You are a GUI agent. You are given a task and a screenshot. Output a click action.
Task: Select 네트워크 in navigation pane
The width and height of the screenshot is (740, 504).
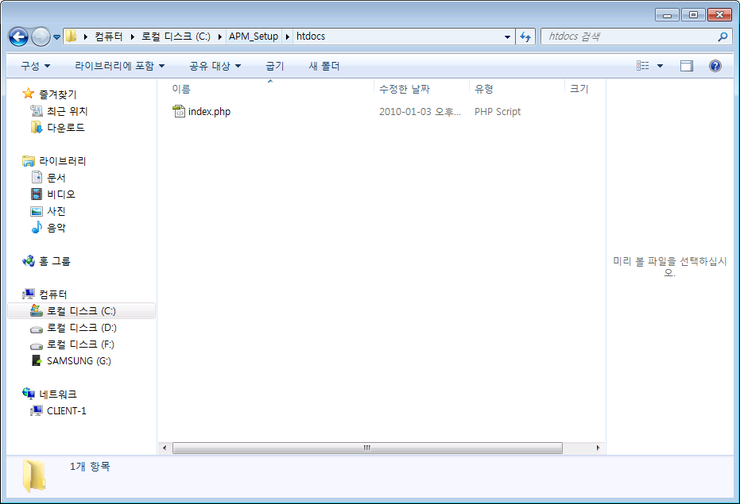pos(58,395)
